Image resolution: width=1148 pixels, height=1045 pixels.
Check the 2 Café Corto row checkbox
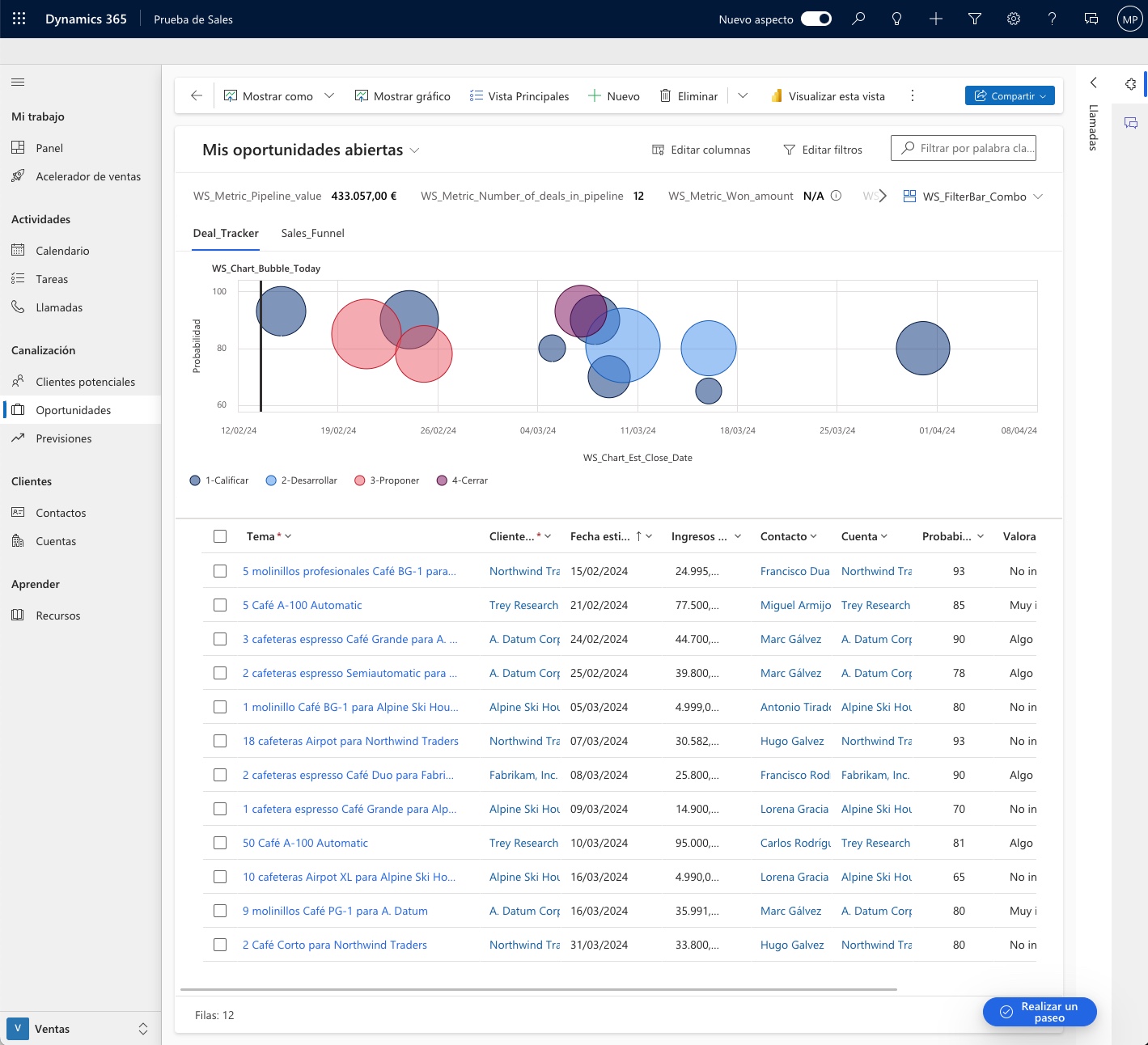(220, 945)
